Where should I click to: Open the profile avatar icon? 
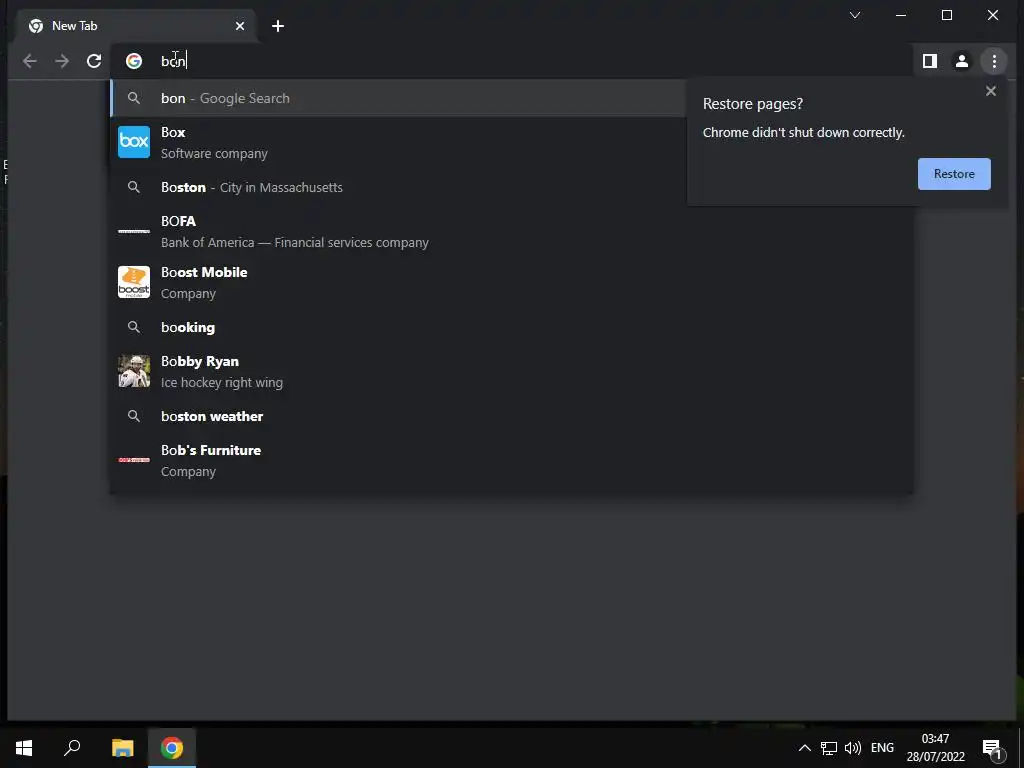[962, 61]
